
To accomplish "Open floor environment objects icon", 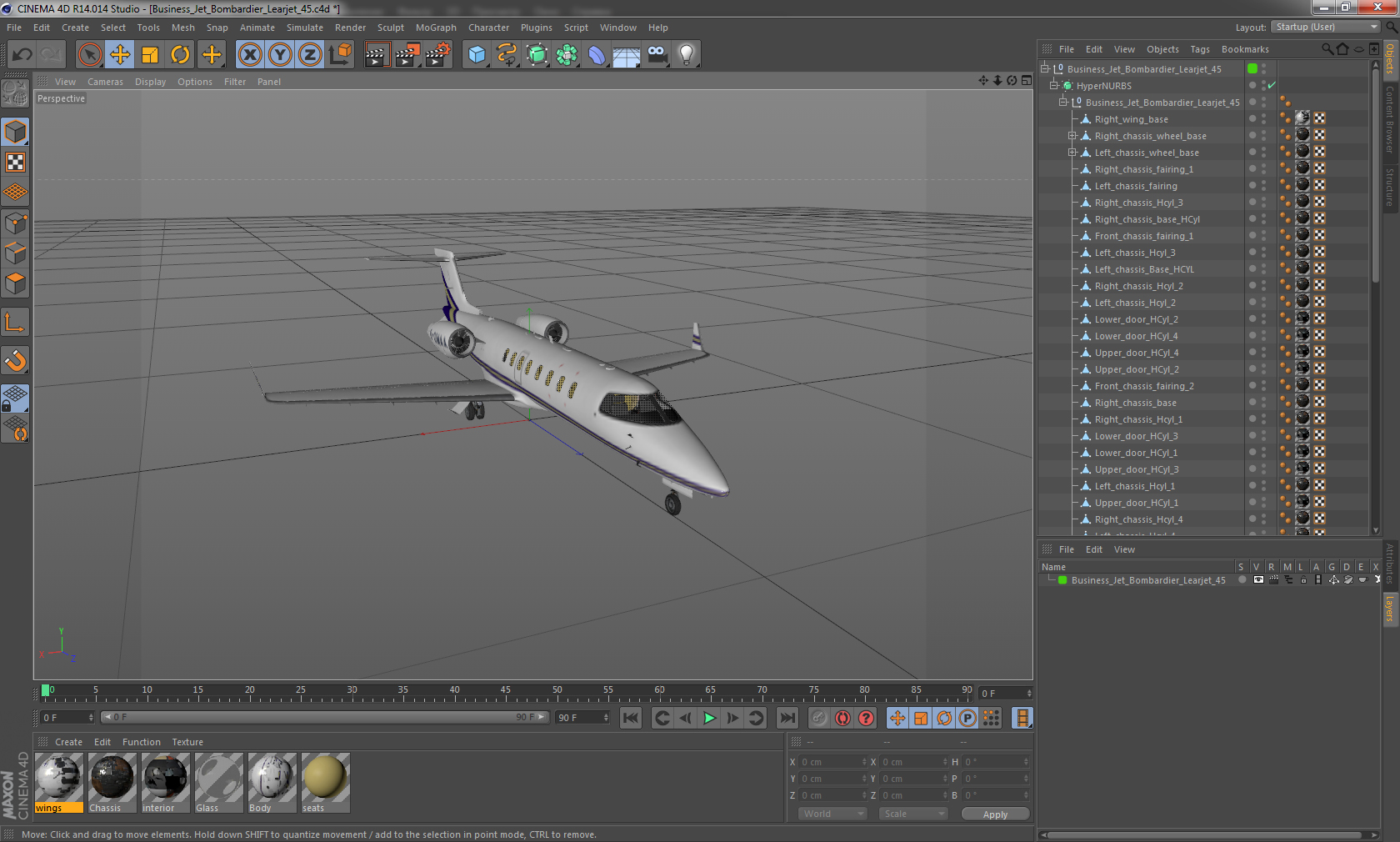I will [627, 55].
